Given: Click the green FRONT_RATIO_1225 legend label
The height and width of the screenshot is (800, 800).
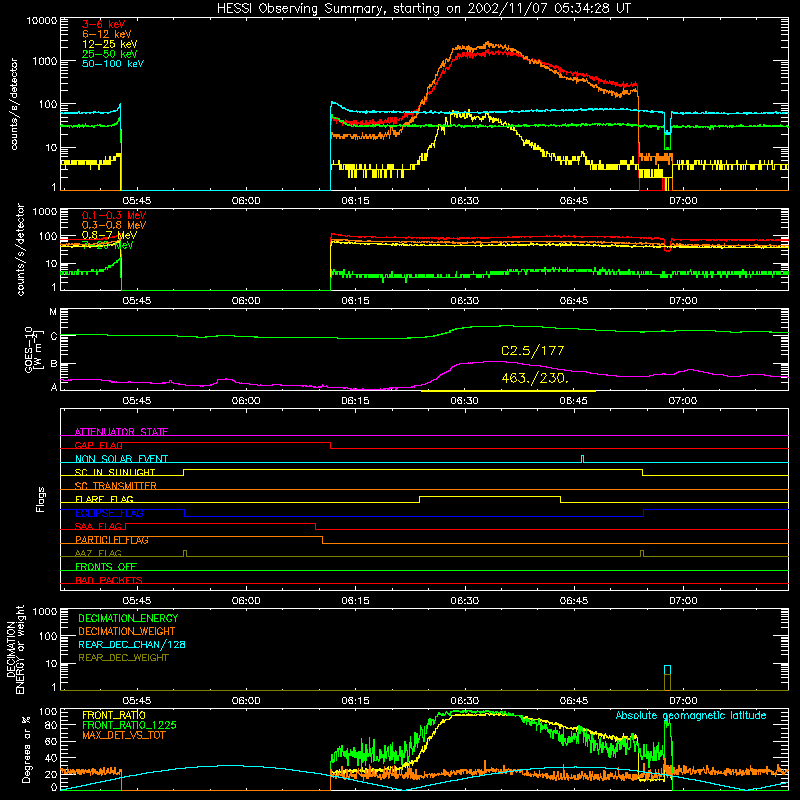Looking at the screenshot, I should [130, 725].
